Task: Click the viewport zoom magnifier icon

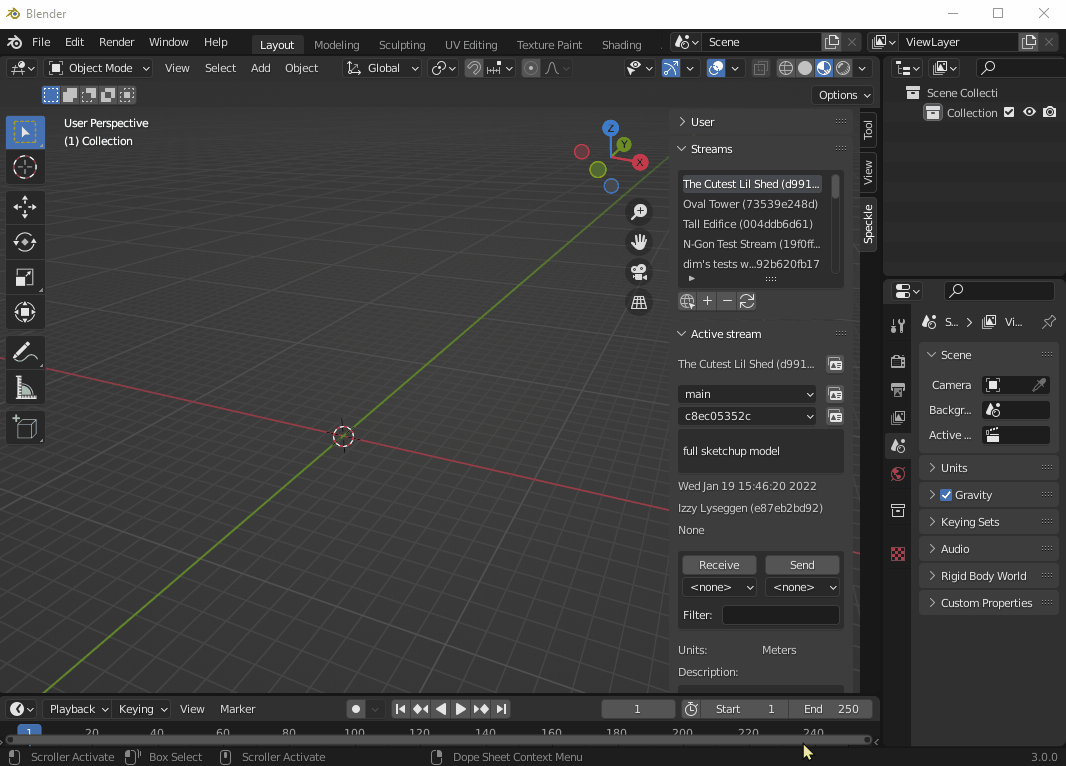Action: tap(639, 212)
